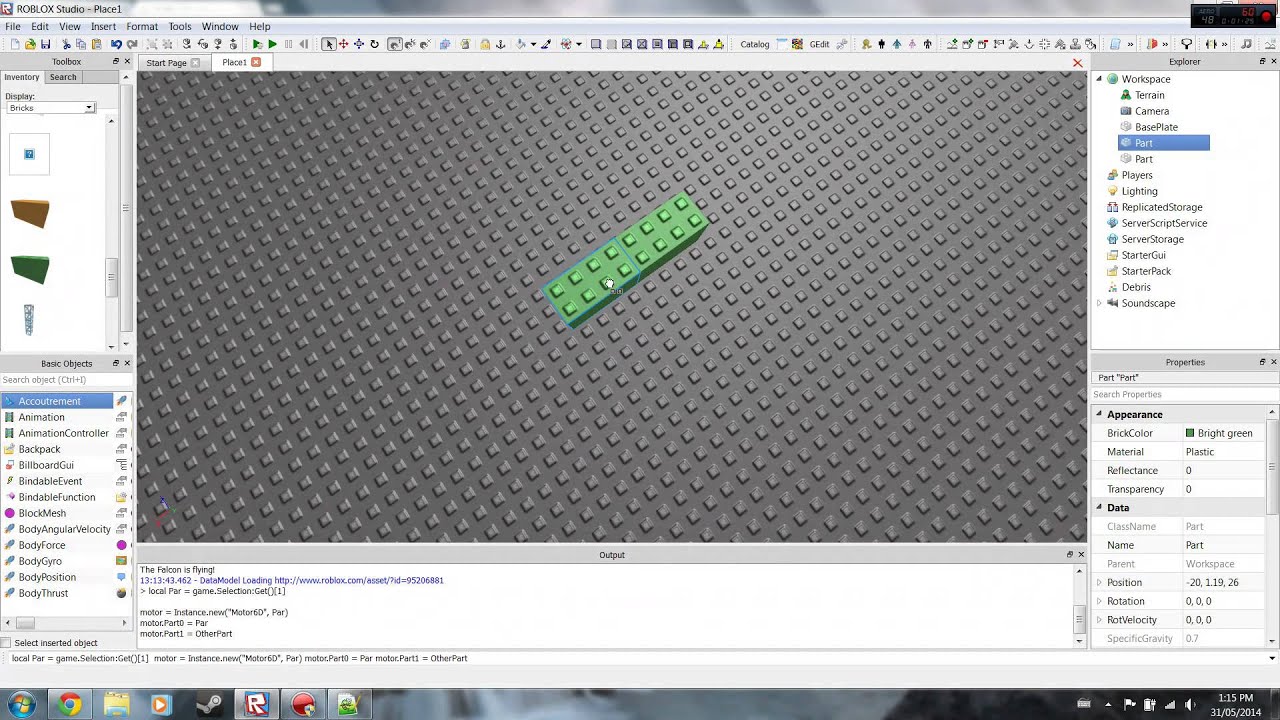Image resolution: width=1280 pixels, height=720 pixels.
Task: Open the Edit menu
Action: coord(40,26)
